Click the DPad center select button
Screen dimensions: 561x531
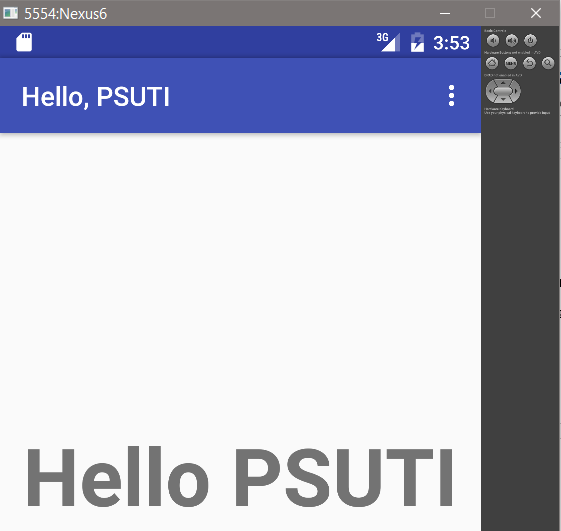503,91
